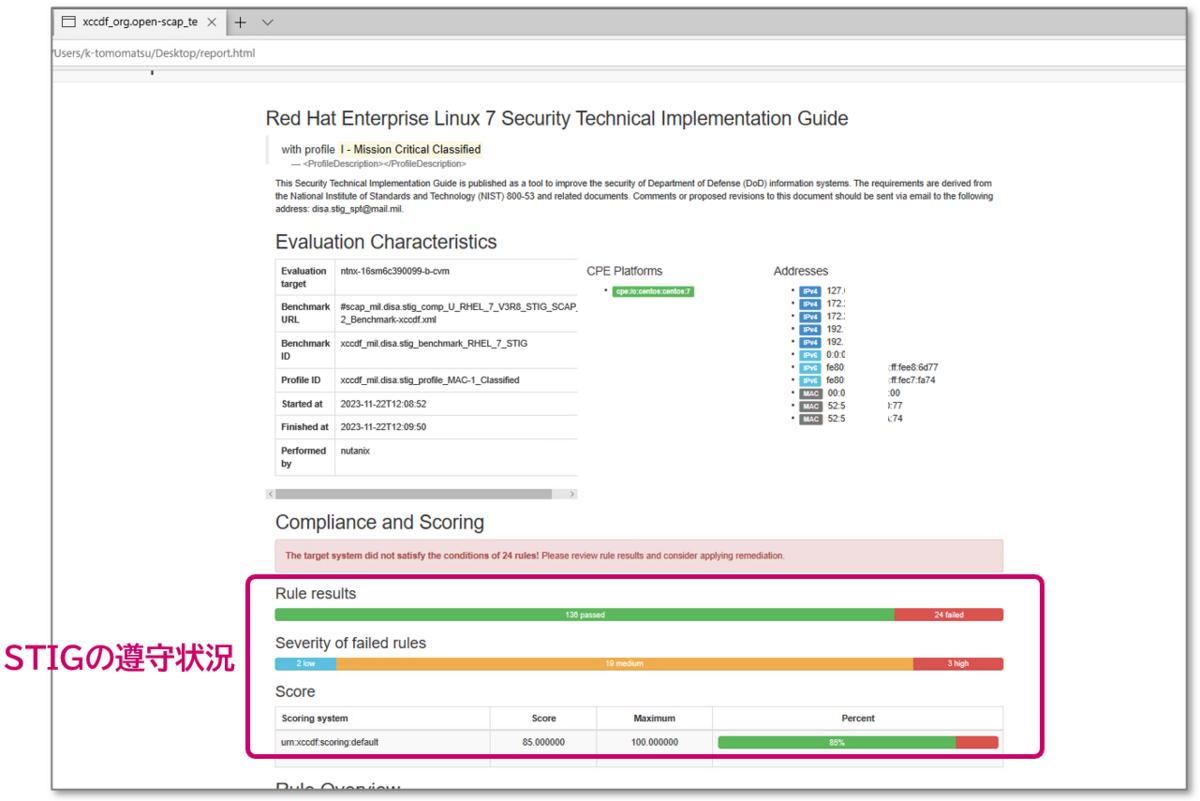Click the 'CPE Platforms' heading
This screenshot has height=801, width=1200.
click(x=624, y=270)
